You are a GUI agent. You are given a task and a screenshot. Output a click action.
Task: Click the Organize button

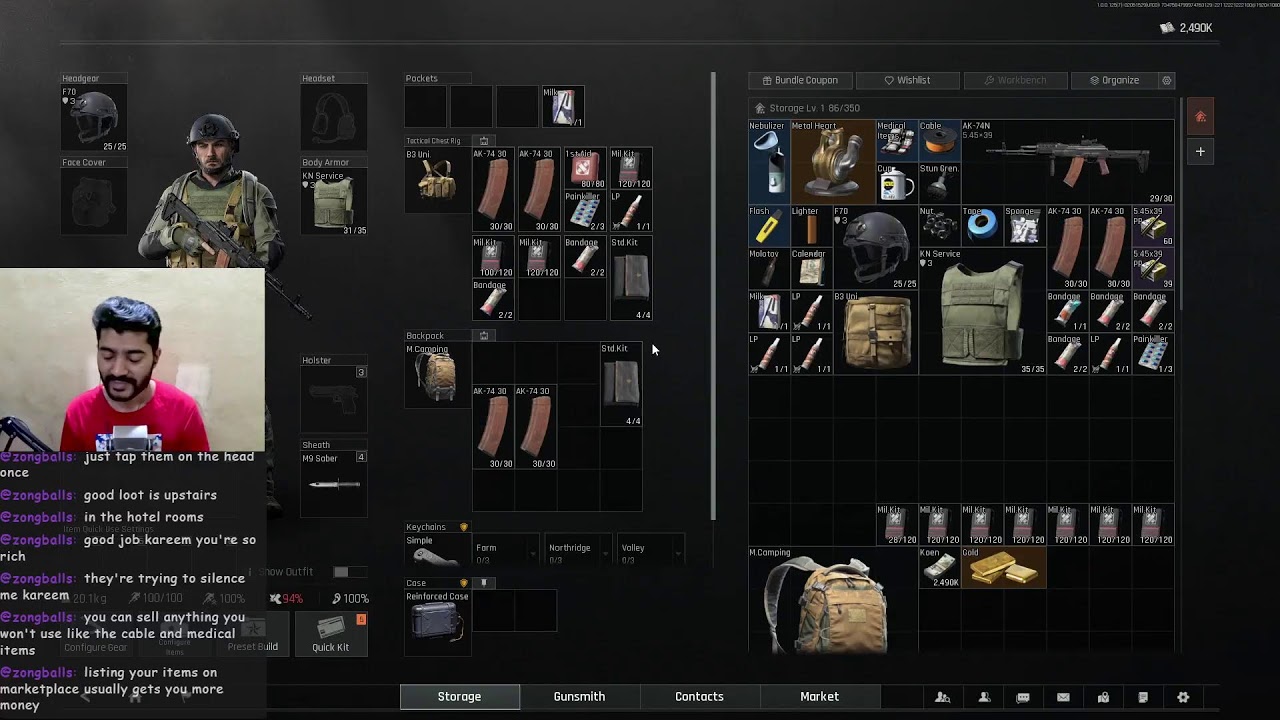(1114, 80)
